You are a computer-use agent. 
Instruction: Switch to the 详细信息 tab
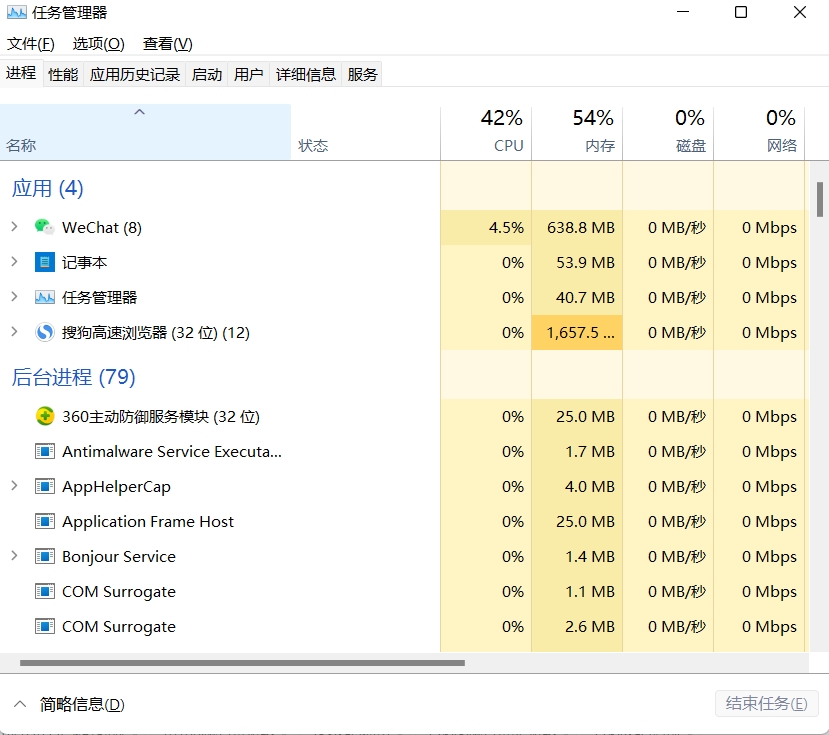pyautogui.click(x=306, y=75)
